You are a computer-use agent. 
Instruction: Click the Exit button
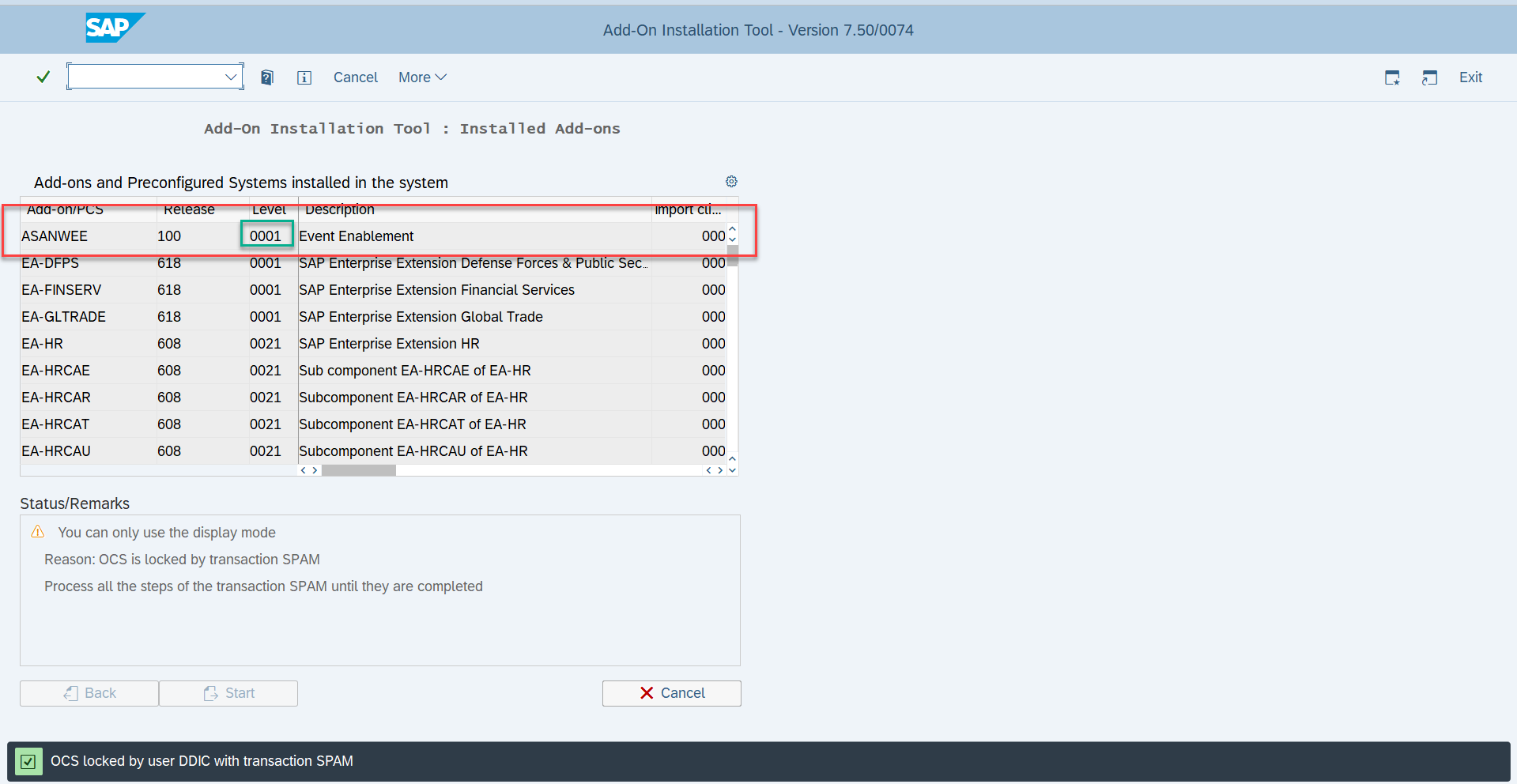pos(1470,77)
